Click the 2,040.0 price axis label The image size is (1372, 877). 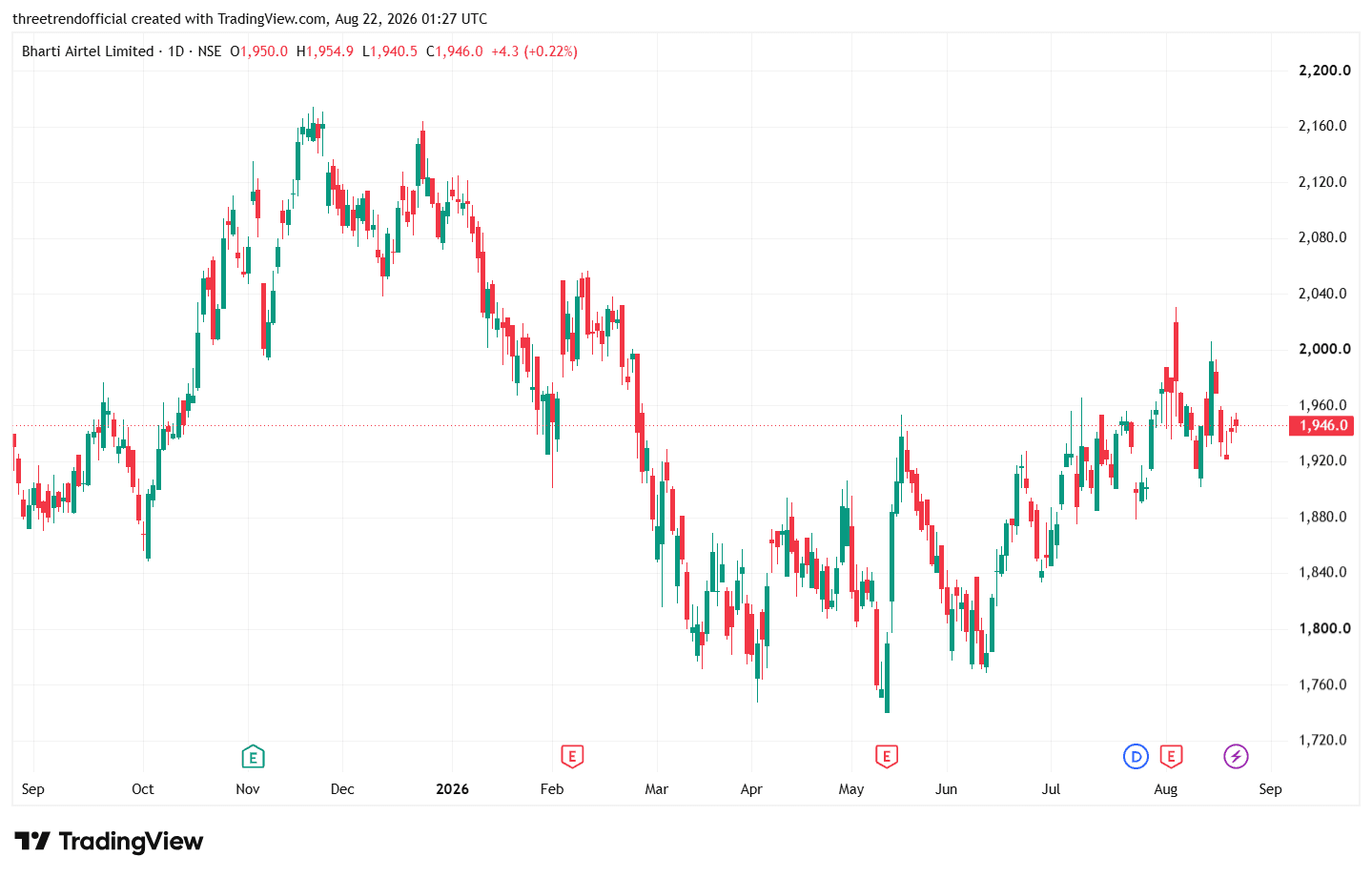point(1322,294)
